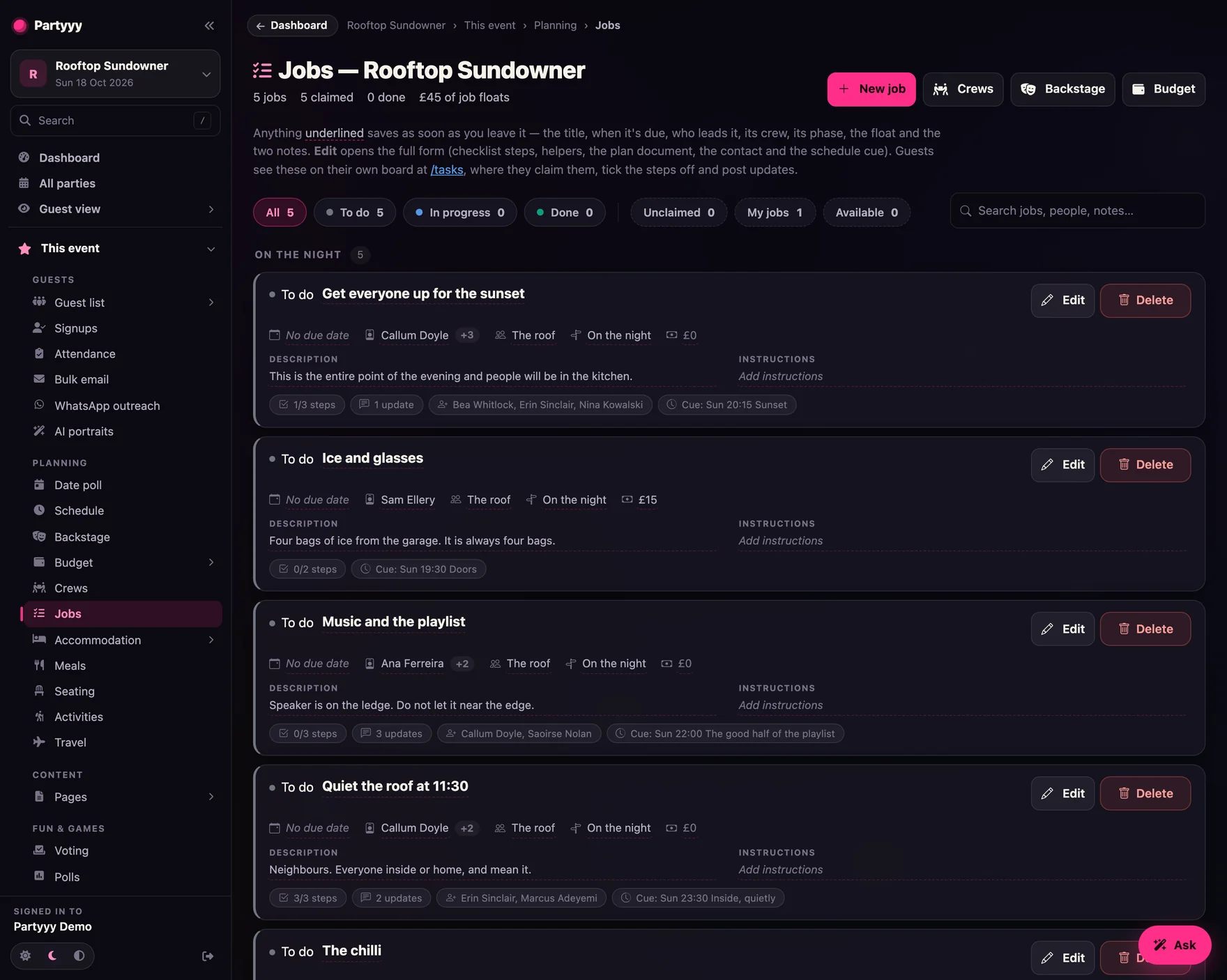
Task: Open 1/3 steps checklist chip
Action: point(307,405)
